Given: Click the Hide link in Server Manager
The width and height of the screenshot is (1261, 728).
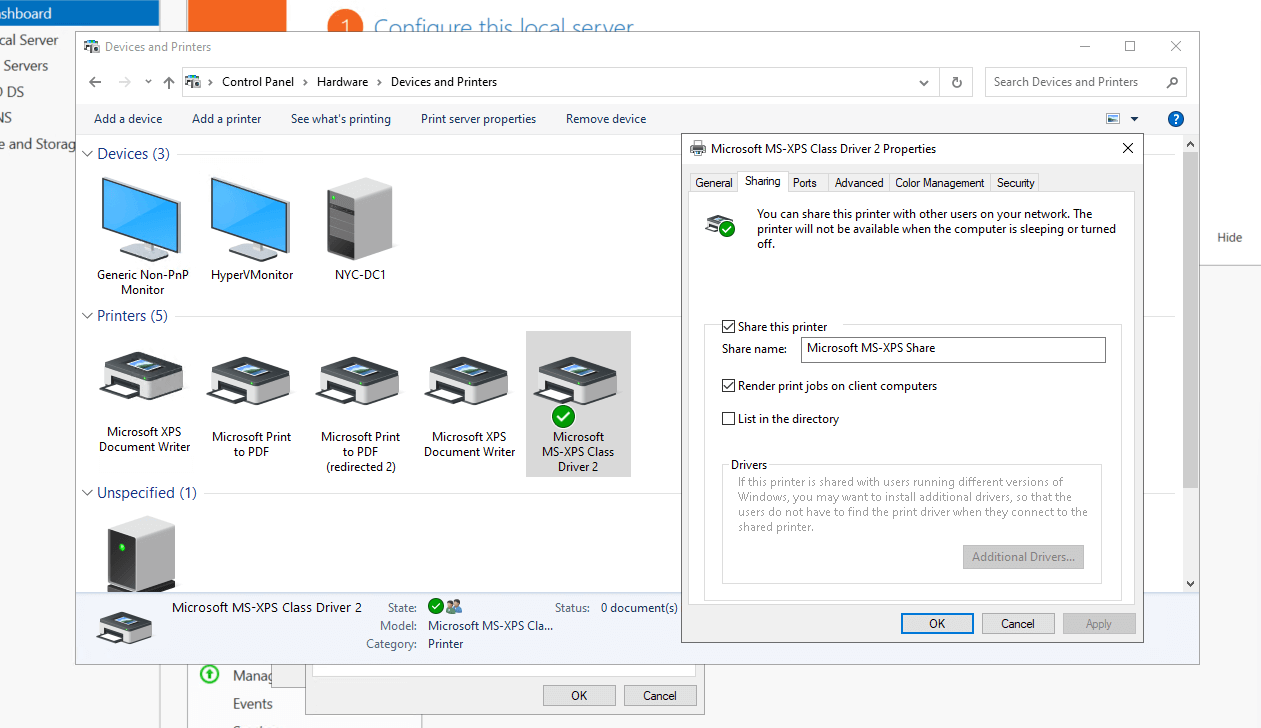Looking at the screenshot, I should click(x=1229, y=237).
